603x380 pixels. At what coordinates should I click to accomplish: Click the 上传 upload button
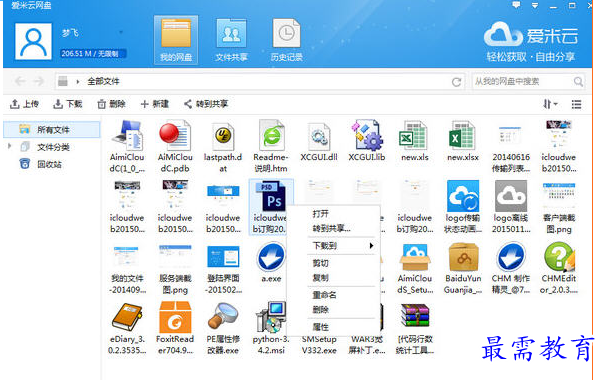point(24,104)
